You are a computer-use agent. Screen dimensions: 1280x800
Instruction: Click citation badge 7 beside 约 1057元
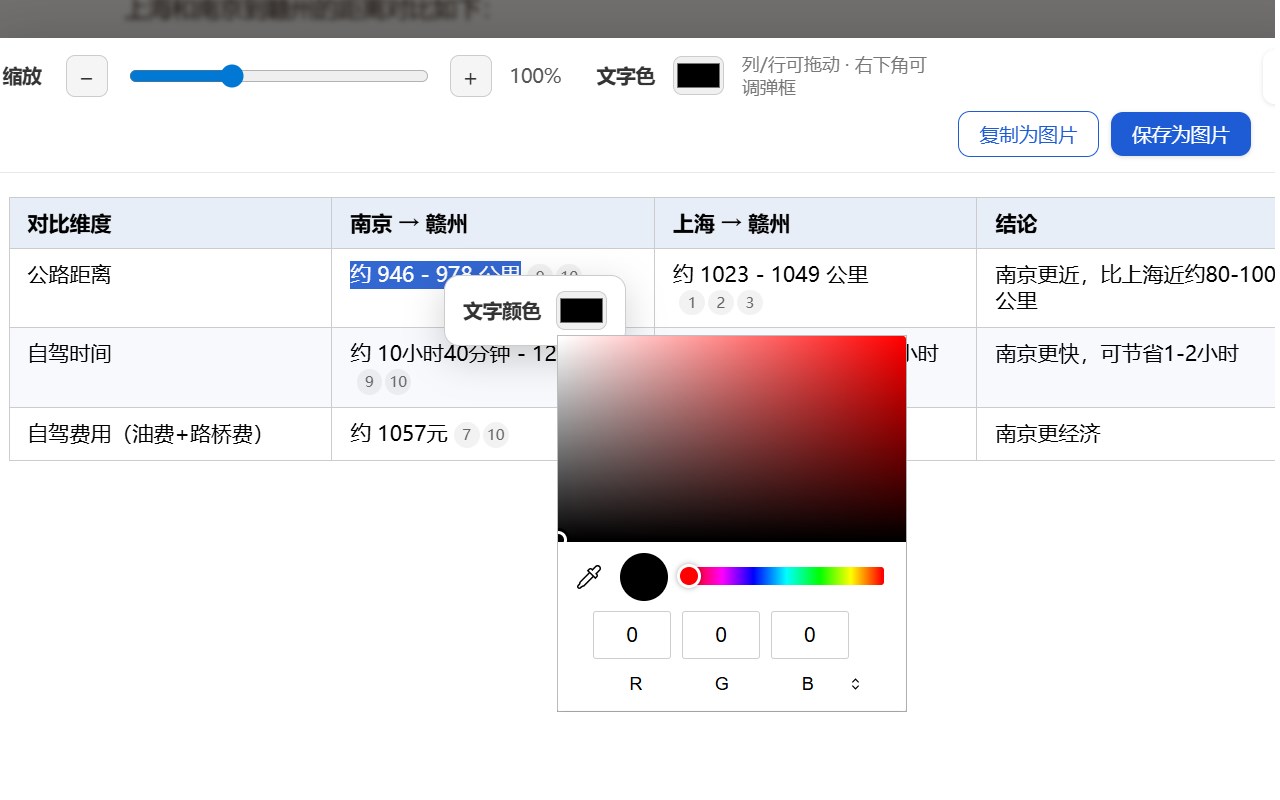point(466,434)
